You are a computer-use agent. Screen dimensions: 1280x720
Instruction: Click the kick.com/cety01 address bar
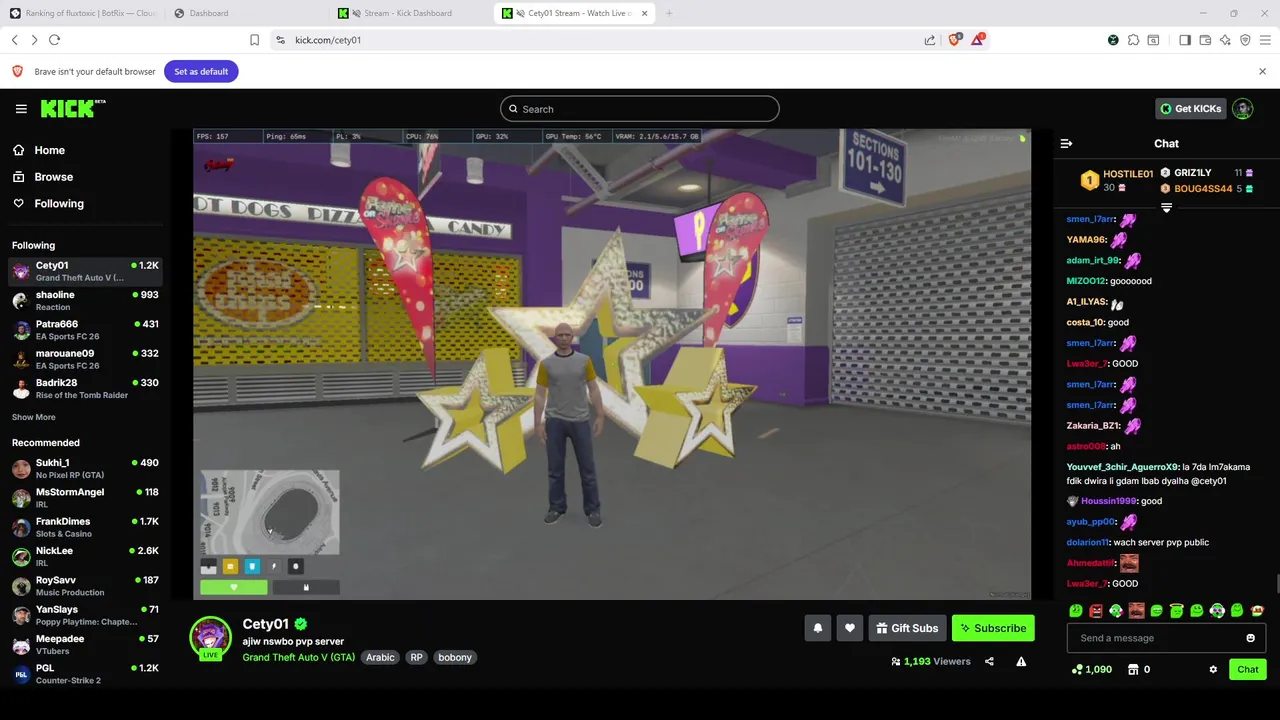tap(600, 40)
